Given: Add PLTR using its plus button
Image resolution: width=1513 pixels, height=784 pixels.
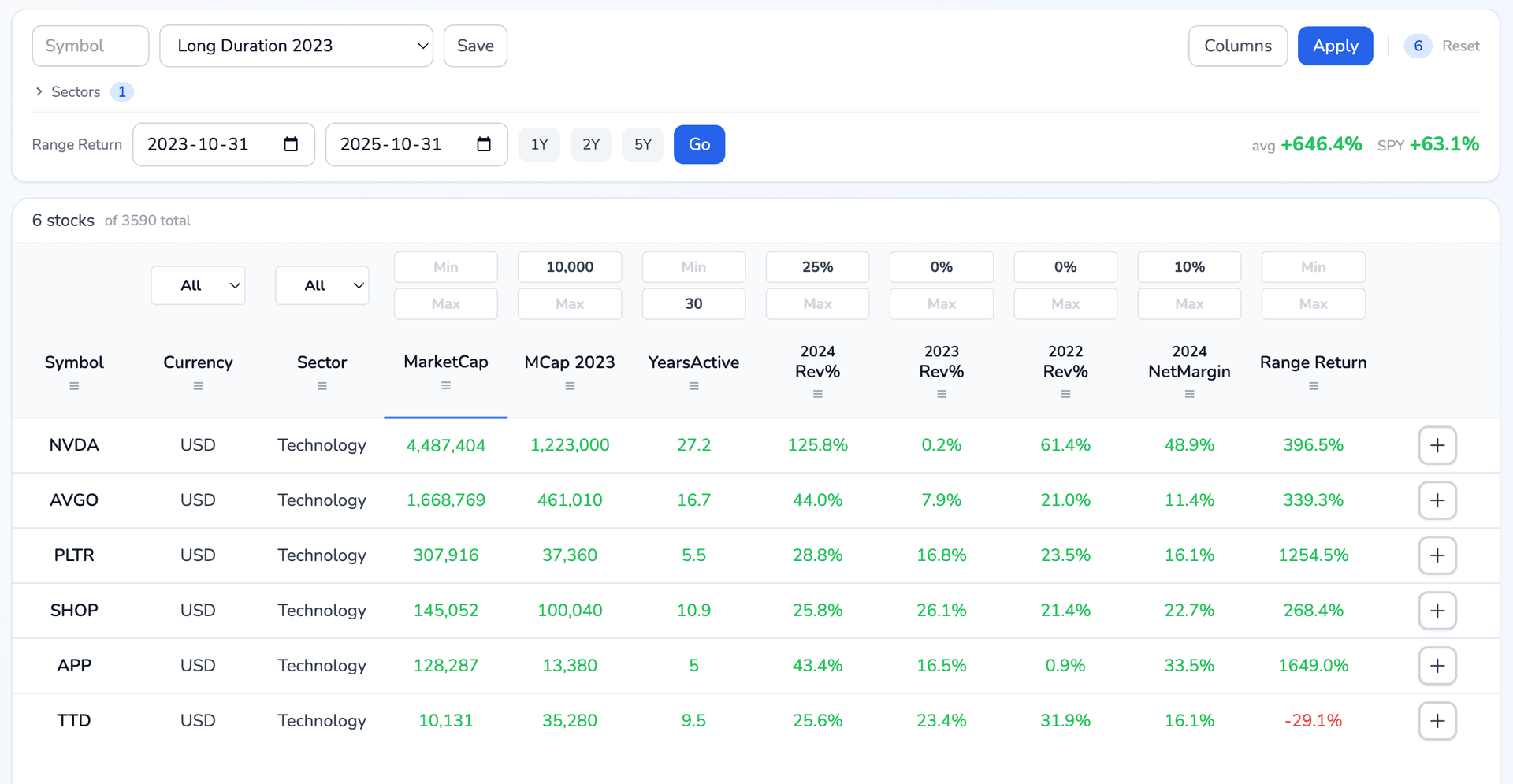Looking at the screenshot, I should tap(1437, 555).
